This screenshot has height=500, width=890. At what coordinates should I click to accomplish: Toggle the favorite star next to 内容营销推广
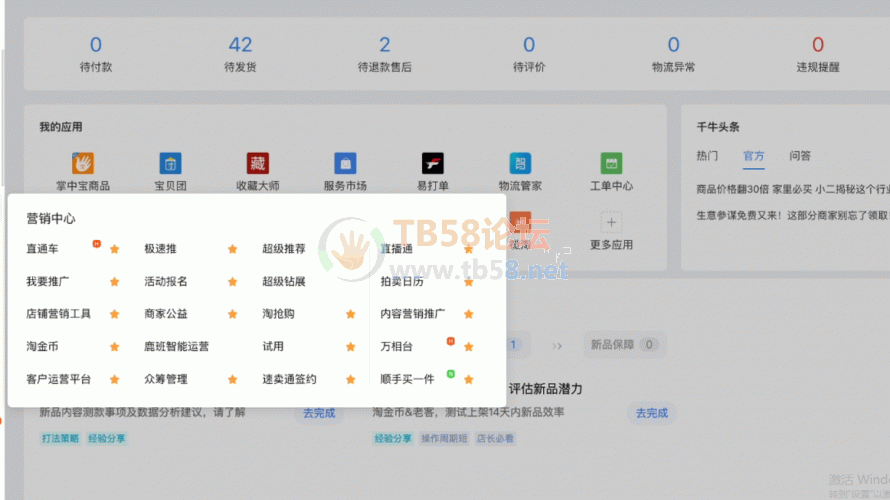point(469,314)
